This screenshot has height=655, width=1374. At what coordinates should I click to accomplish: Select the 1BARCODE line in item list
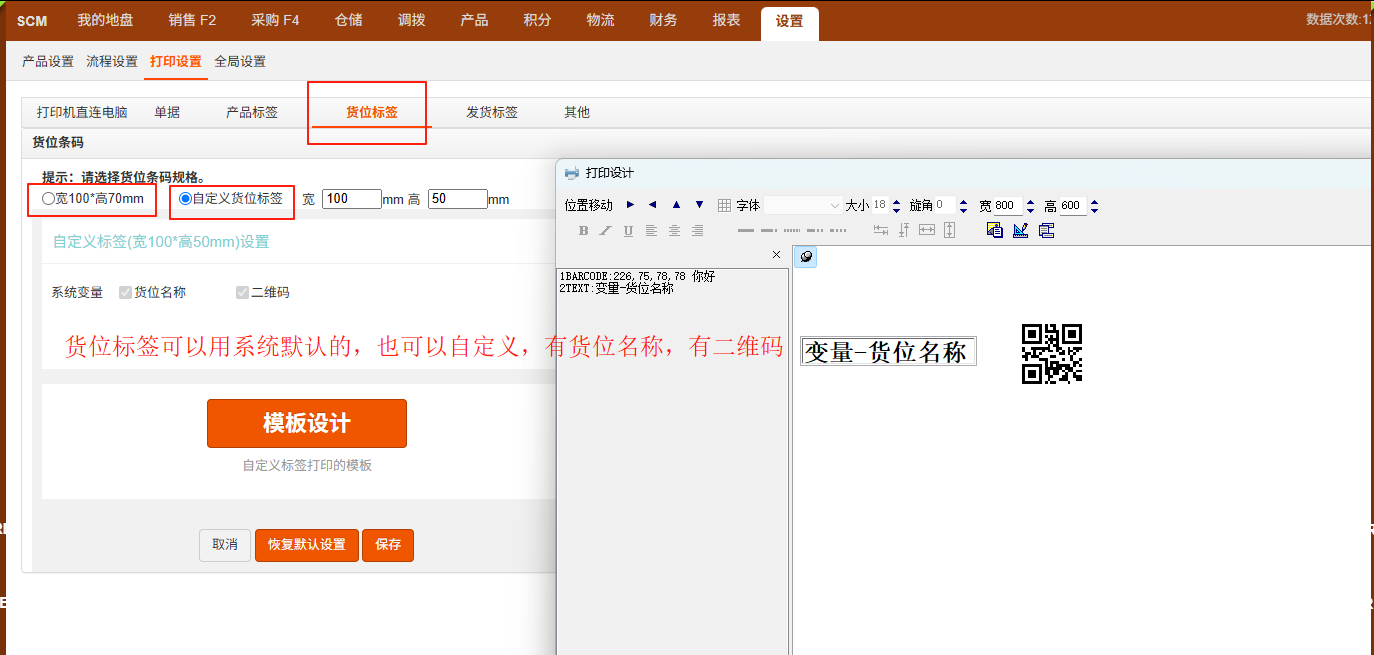pyautogui.click(x=637, y=276)
